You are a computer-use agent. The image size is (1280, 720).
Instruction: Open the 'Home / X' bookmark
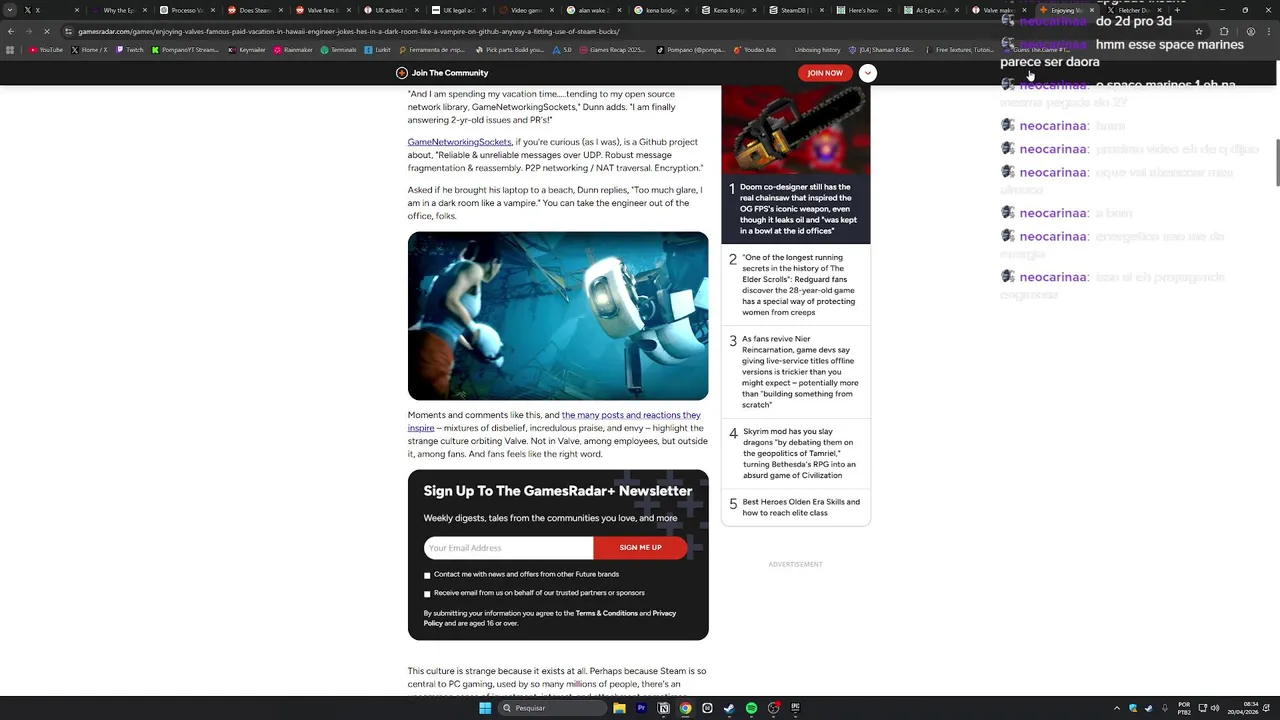click(x=89, y=50)
